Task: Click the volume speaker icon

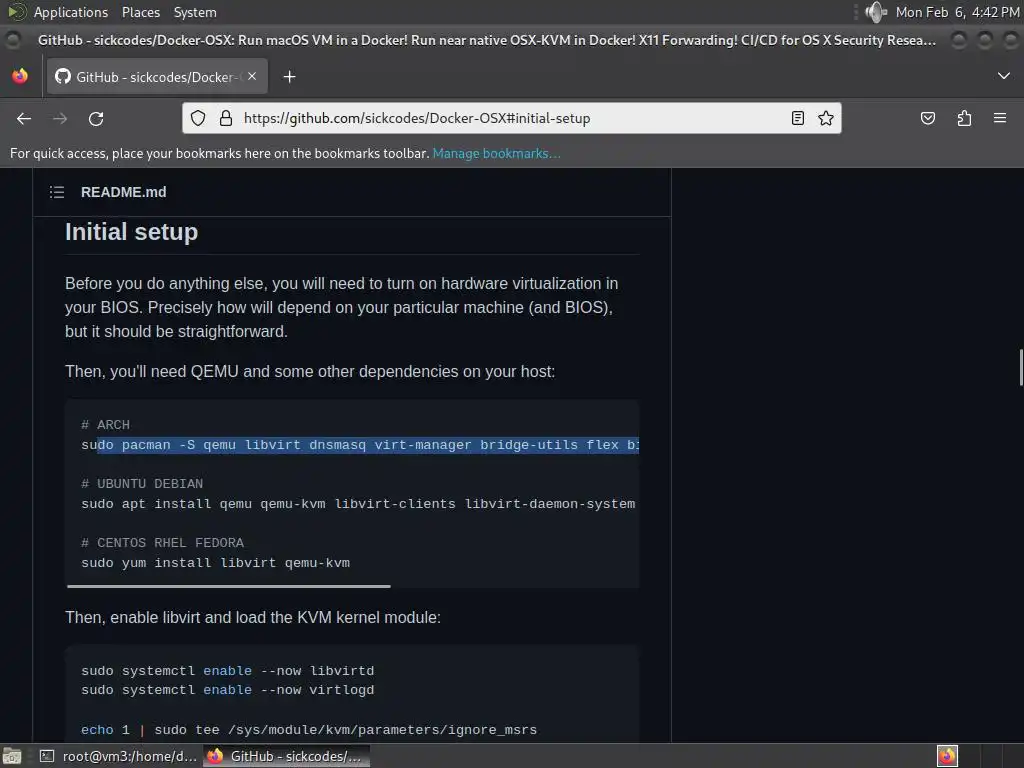Action: click(876, 12)
